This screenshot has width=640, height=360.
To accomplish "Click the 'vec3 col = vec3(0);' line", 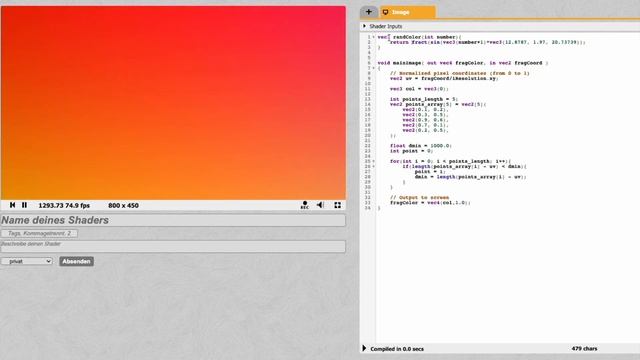I will (x=419, y=89).
